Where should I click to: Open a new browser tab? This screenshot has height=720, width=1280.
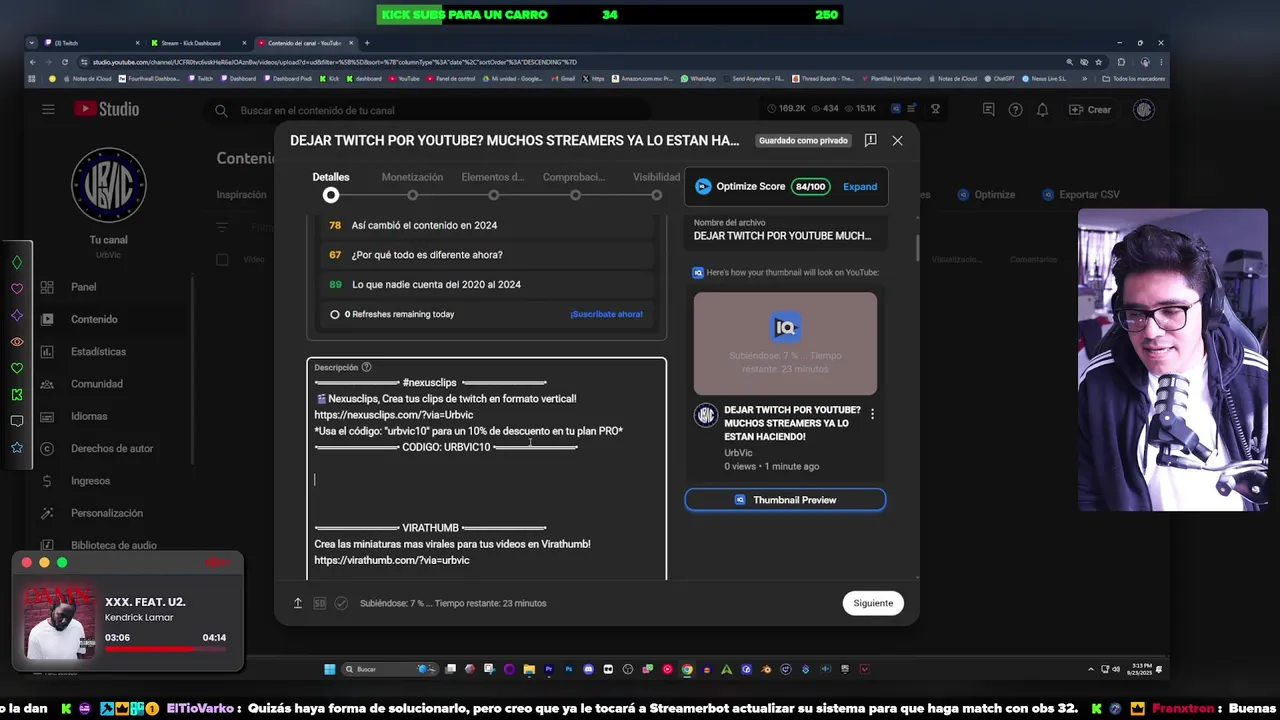coord(367,43)
